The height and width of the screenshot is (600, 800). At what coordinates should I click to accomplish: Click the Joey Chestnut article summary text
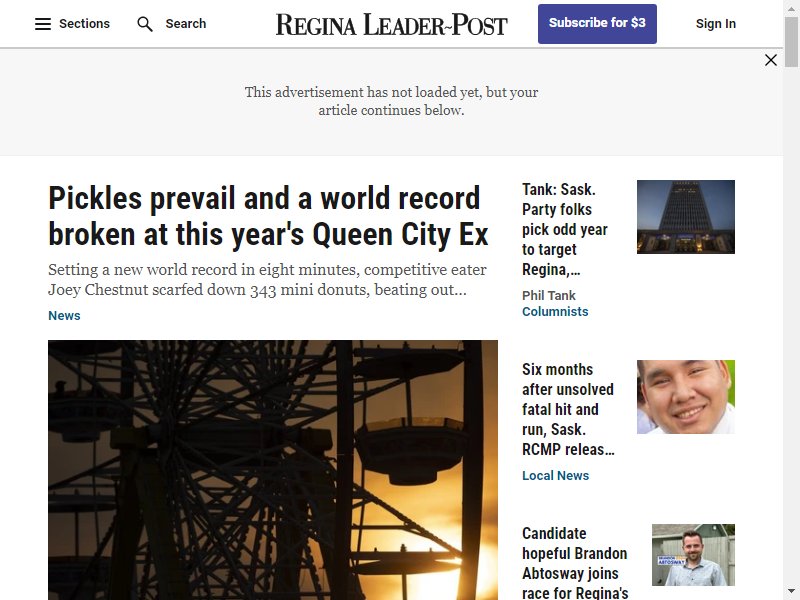click(x=267, y=280)
